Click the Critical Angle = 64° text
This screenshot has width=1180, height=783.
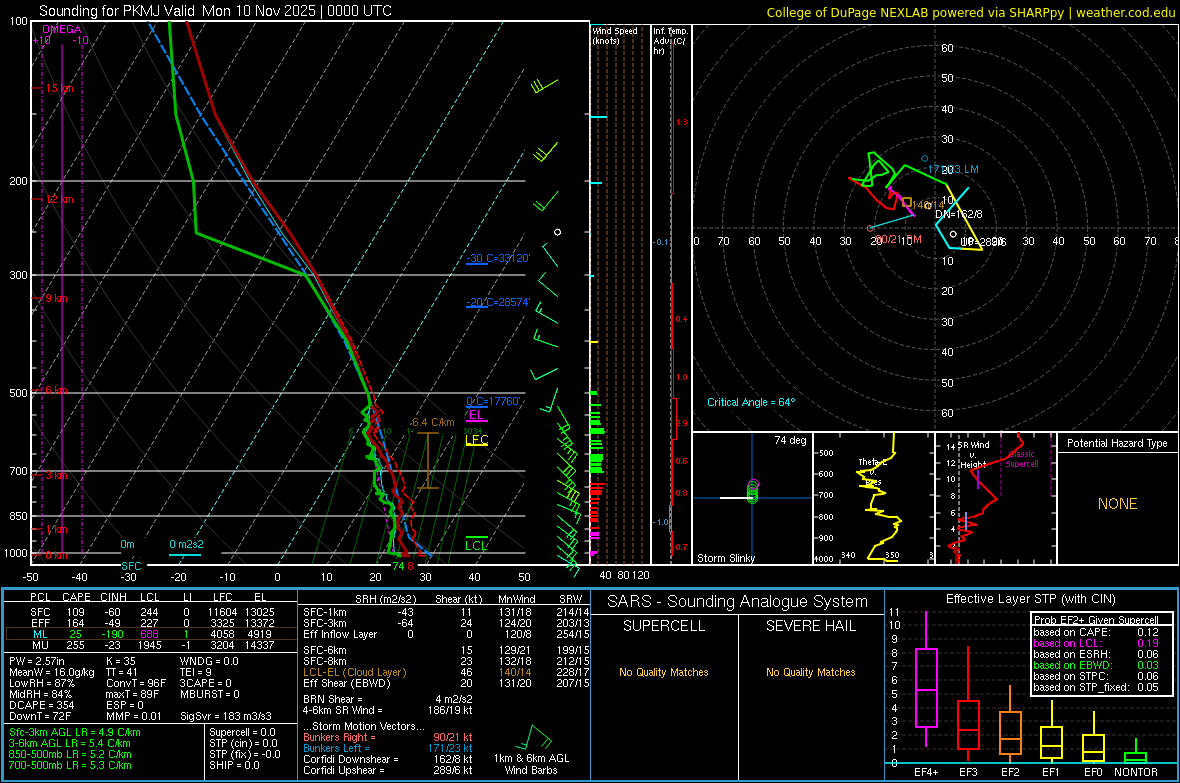point(751,402)
